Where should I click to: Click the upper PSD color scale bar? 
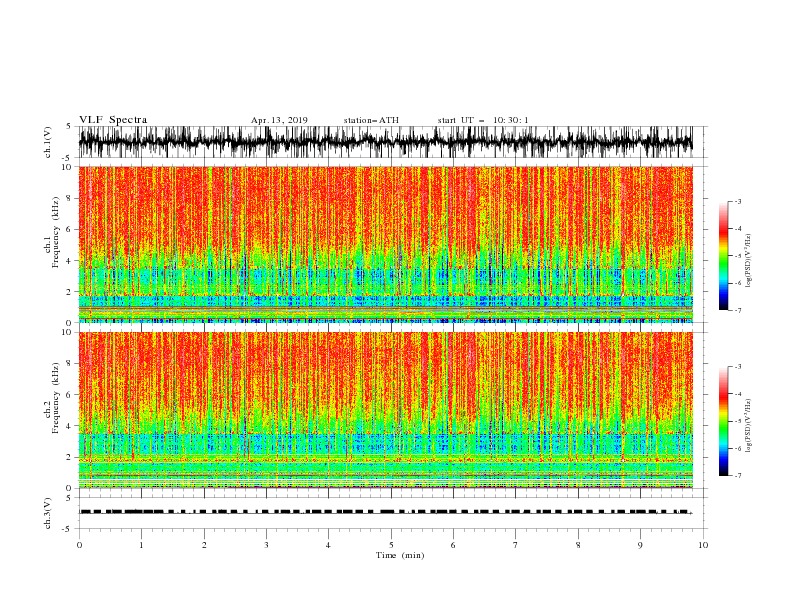723,256
